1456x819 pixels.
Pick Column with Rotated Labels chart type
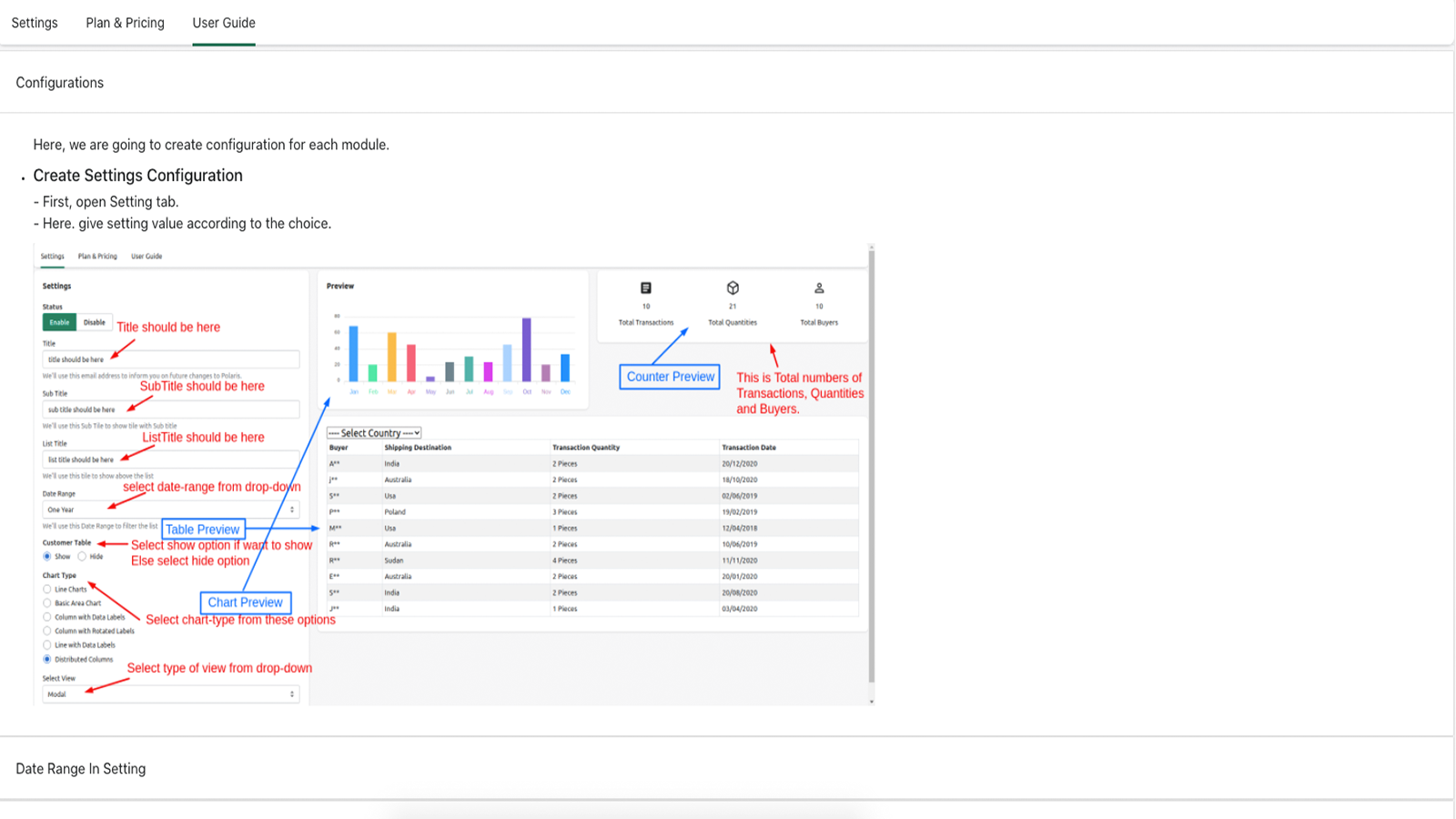(x=47, y=631)
